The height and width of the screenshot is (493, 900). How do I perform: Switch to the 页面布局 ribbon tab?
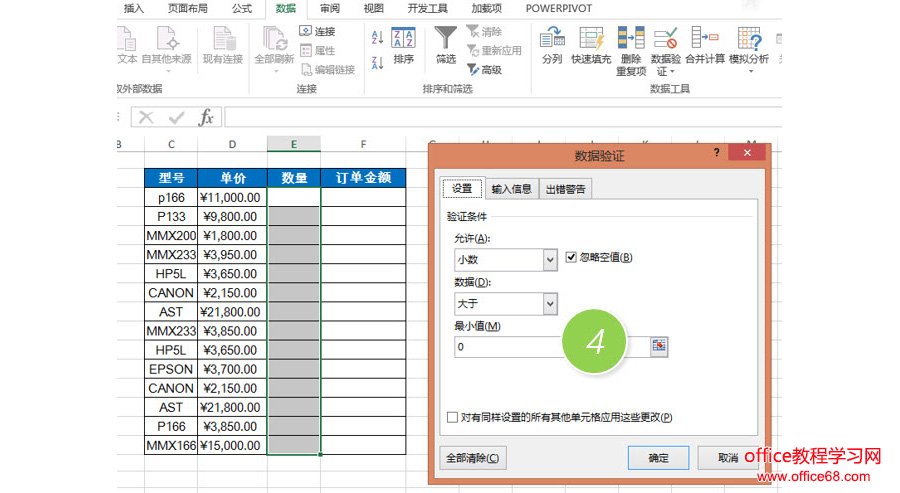pyautogui.click(x=188, y=8)
